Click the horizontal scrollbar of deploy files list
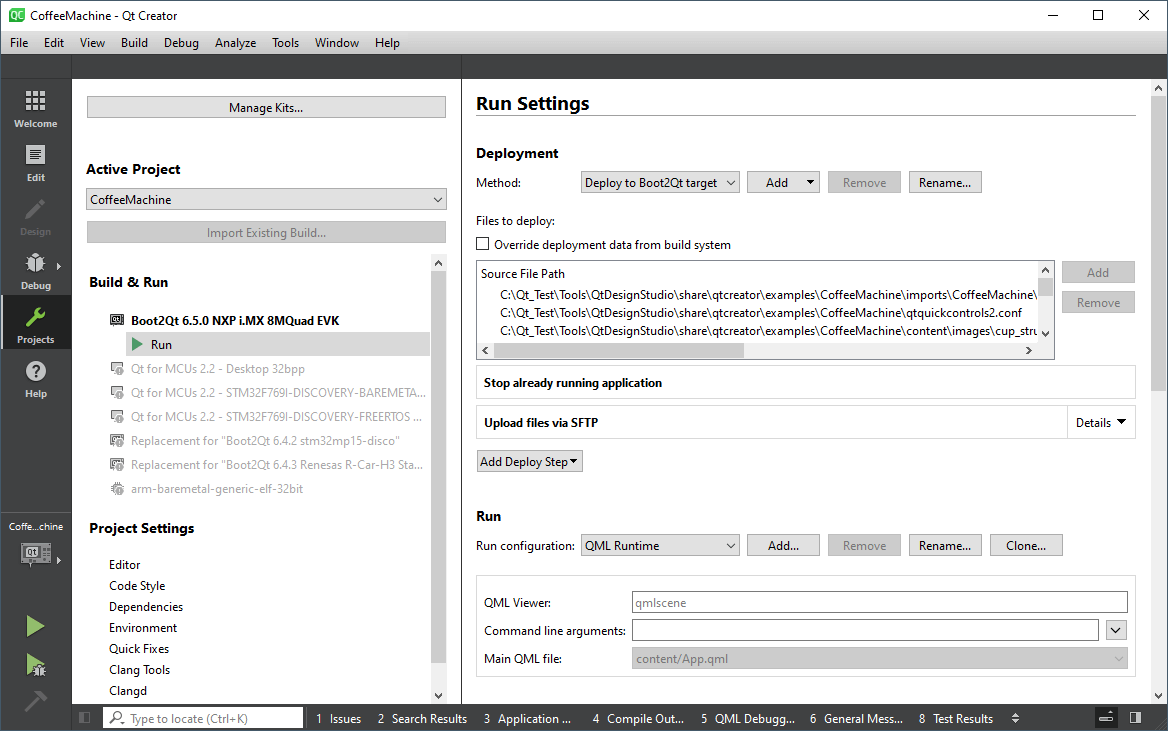This screenshot has height=731, width=1168. [x=618, y=351]
